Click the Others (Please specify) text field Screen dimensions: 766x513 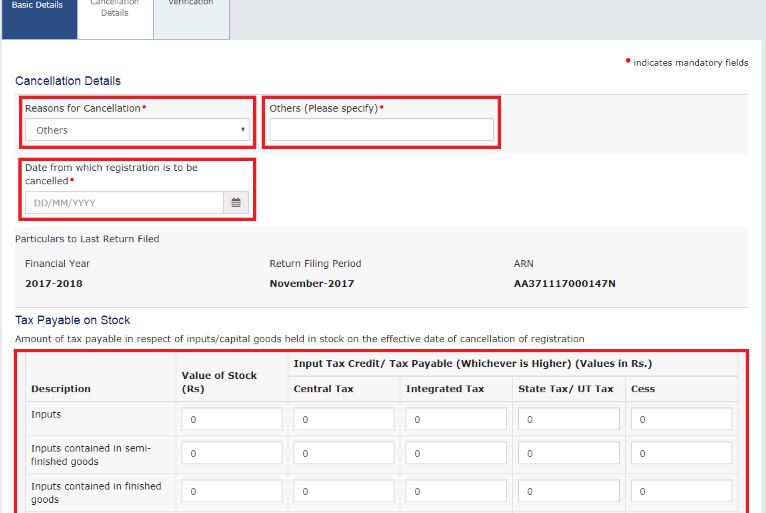pyautogui.click(x=381, y=130)
